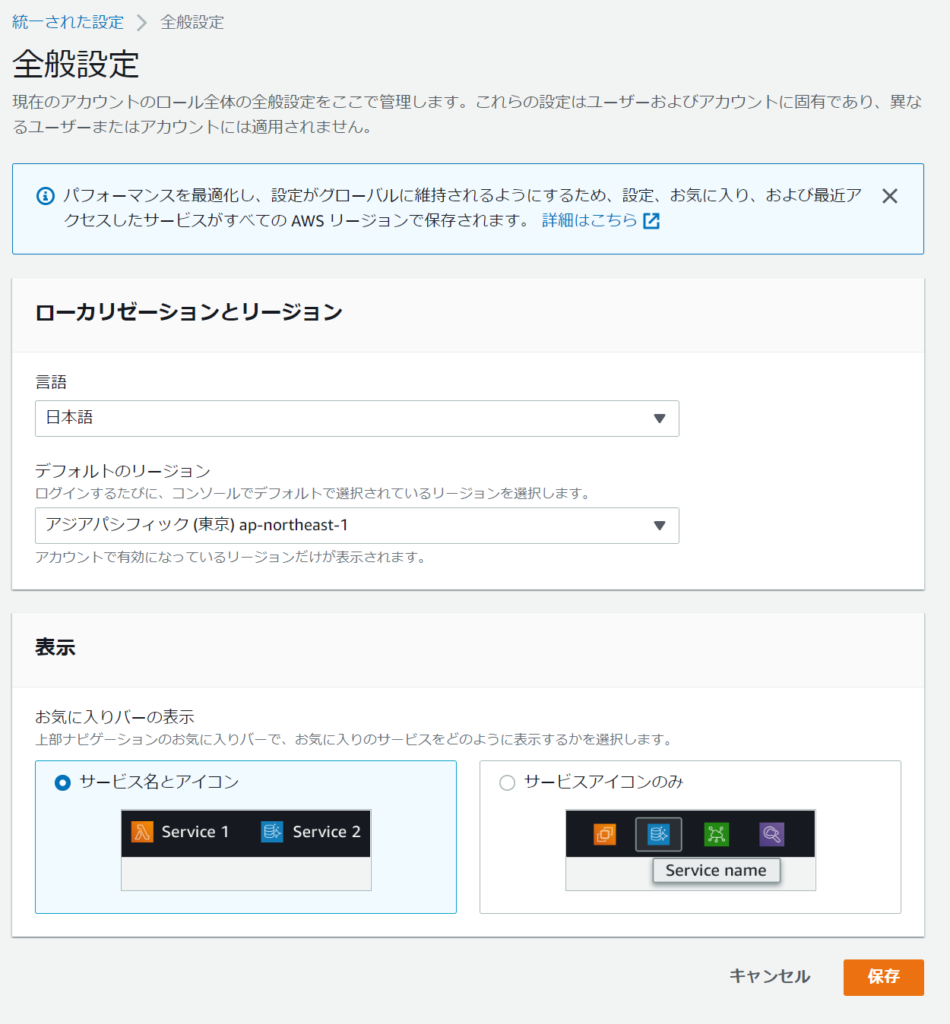Click the お気に入りバーの表示 label
Screen dimensions: 950x1024
[115, 717]
